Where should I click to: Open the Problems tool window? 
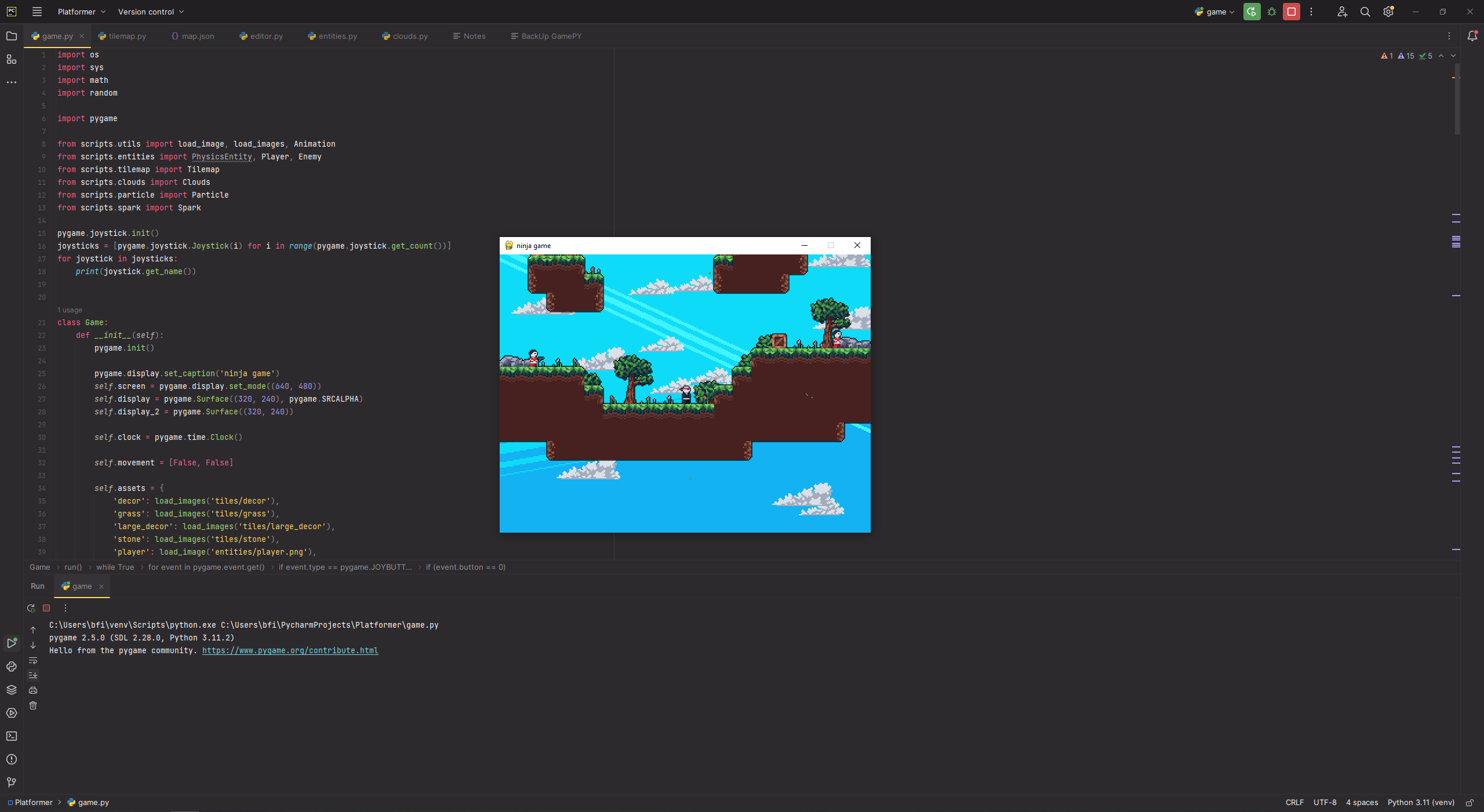[12, 759]
